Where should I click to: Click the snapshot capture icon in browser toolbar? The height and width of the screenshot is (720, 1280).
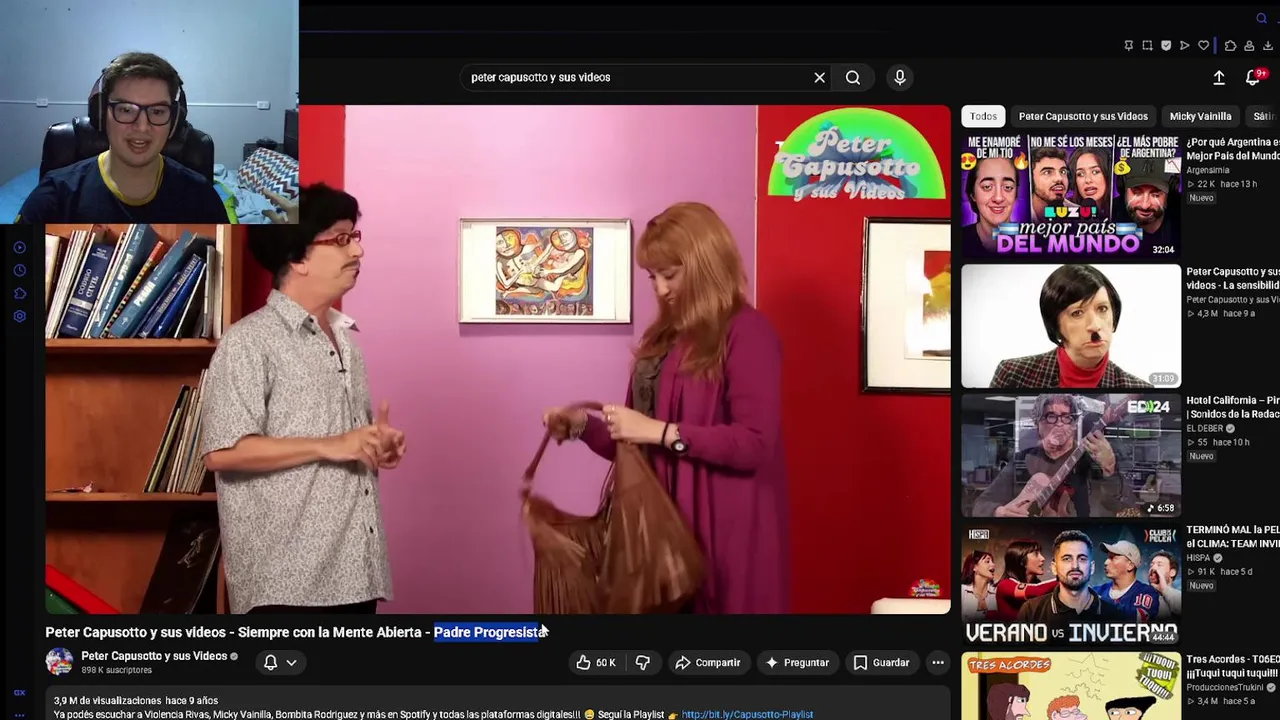point(1147,45)
